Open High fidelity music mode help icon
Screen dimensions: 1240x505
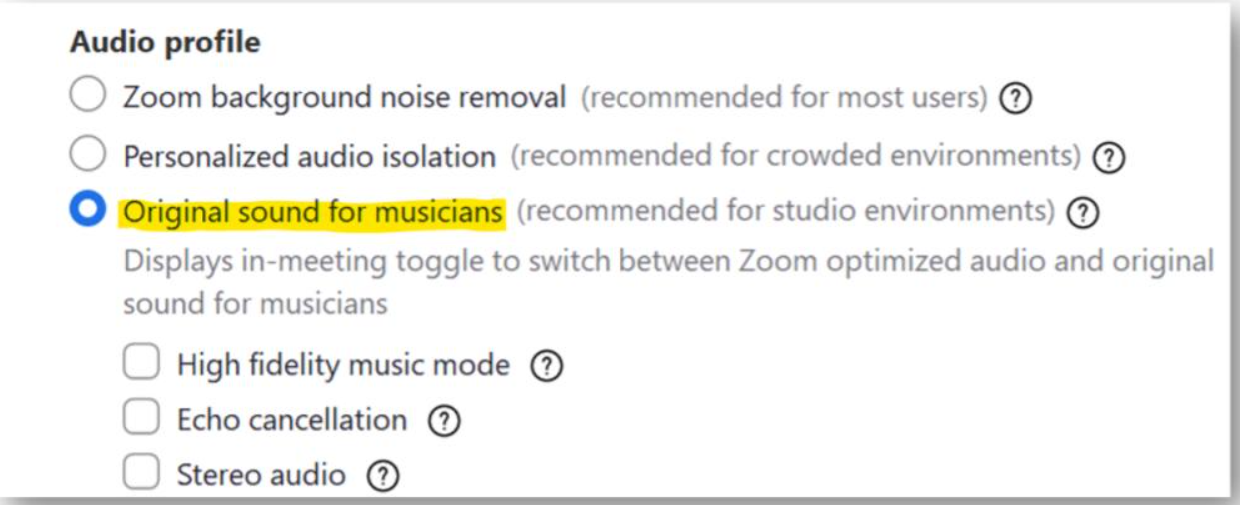546,366
